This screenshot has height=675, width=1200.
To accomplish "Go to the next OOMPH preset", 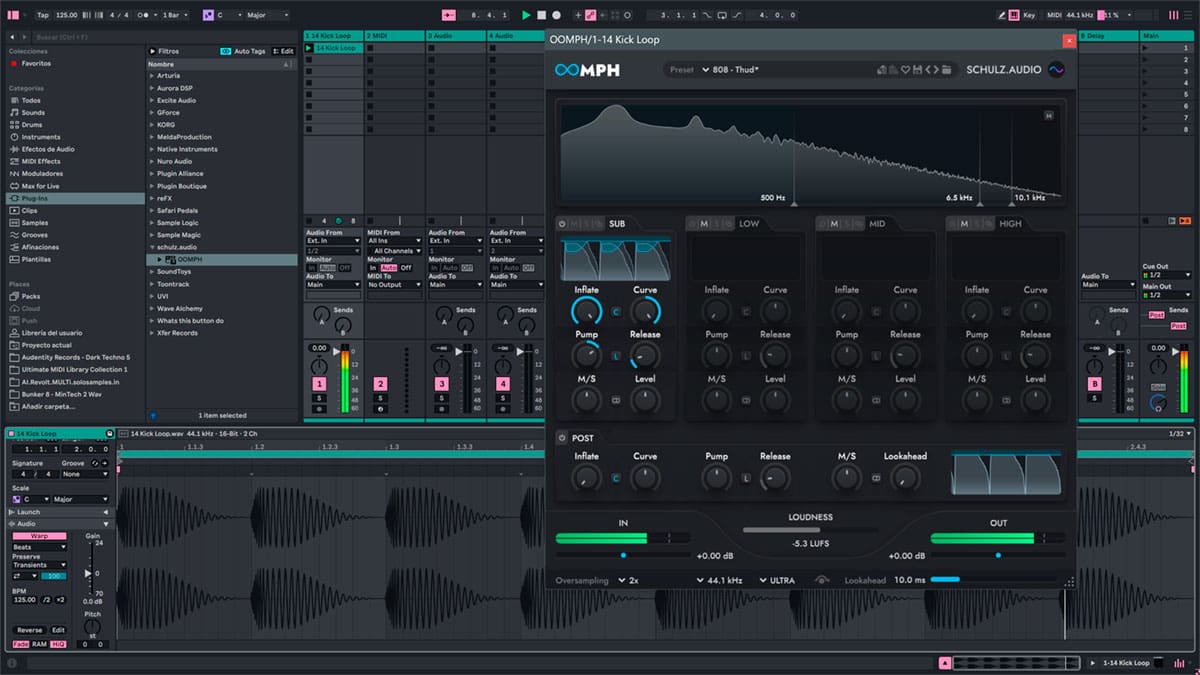I will (935, 70).
